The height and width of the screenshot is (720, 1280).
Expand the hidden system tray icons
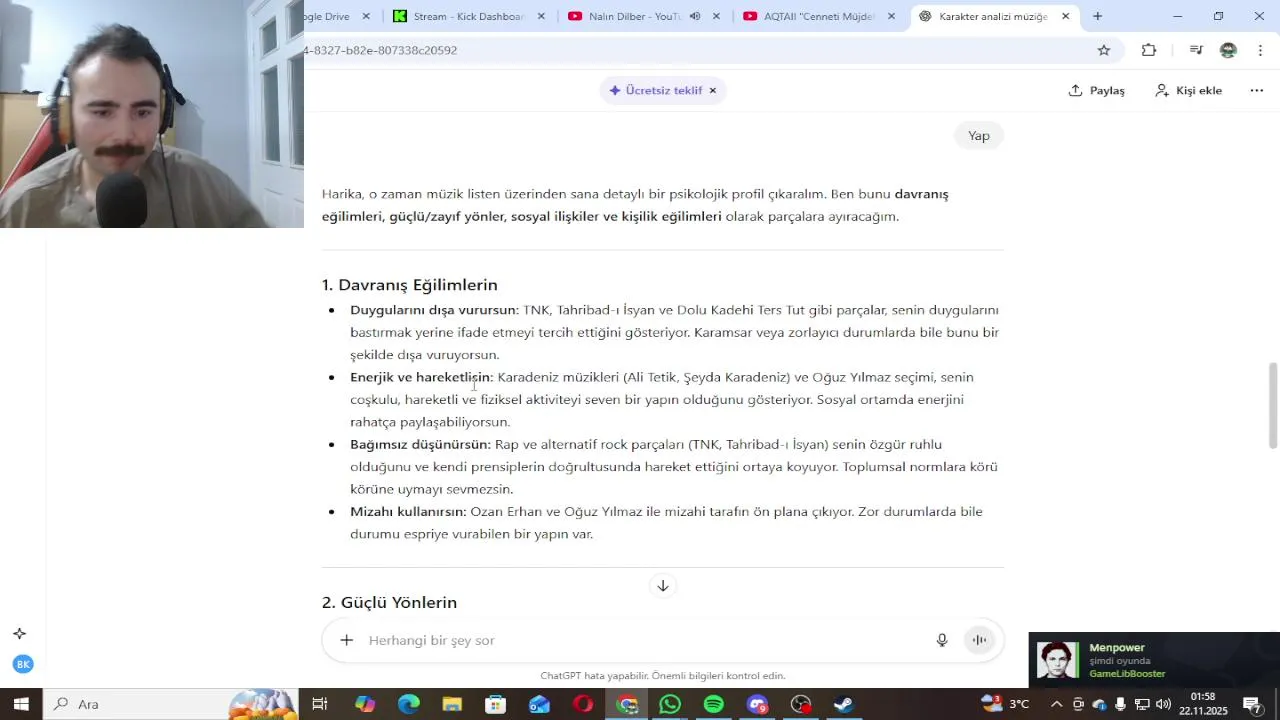click(x=1056, y=704)
